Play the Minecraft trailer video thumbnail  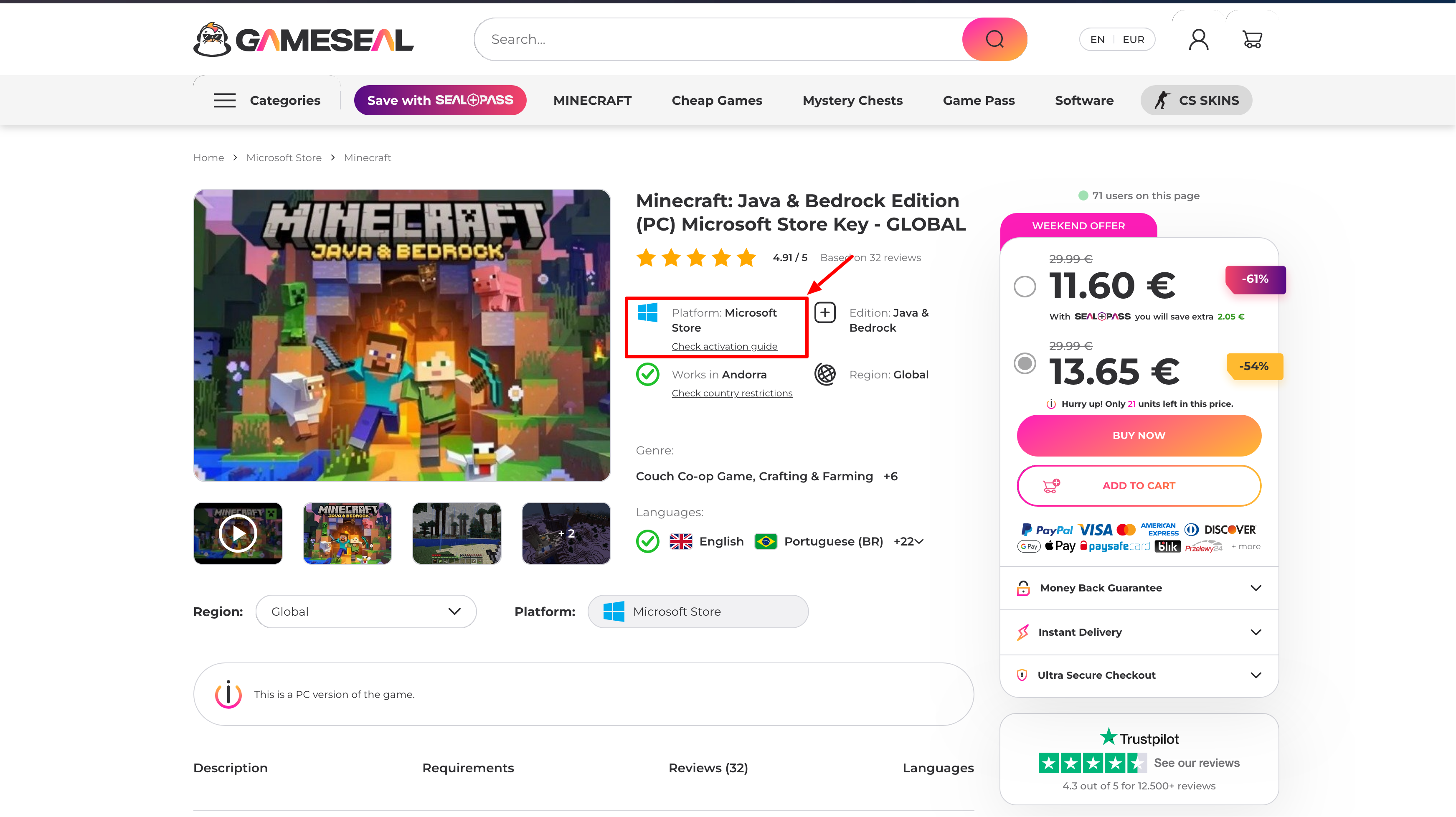[237, 533]
